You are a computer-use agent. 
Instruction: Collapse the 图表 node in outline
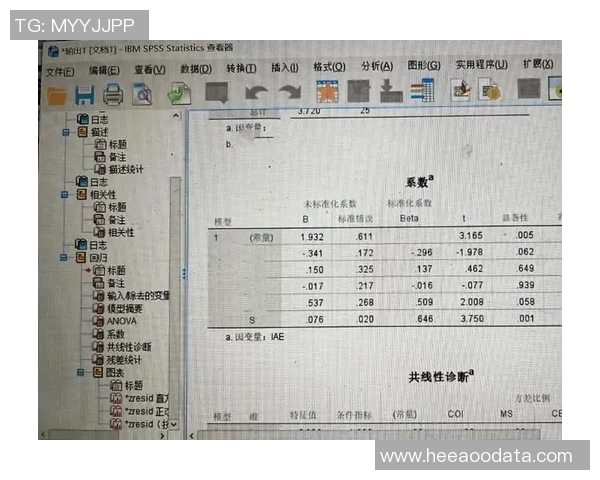tap(81, 372)
